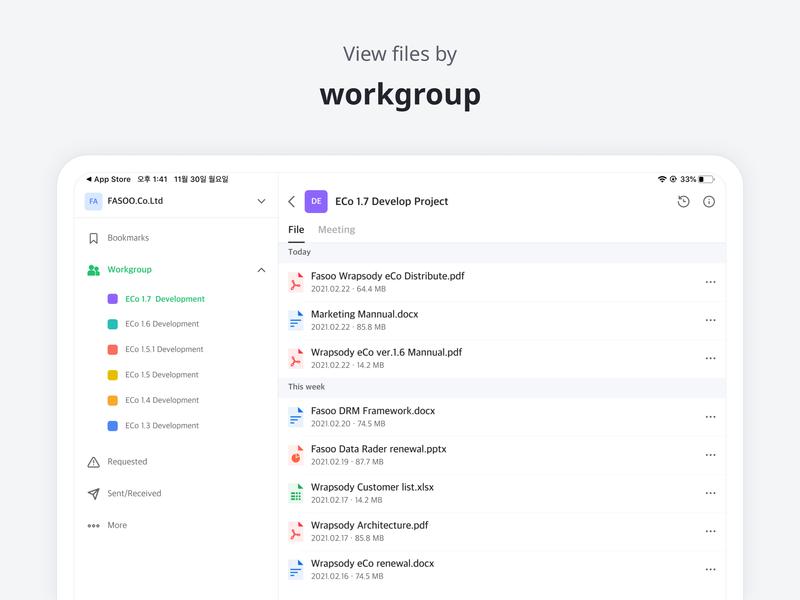Select ECo 1.7 Development workgroup
Screen dimensions: 800x600
[x=165, y=299]
